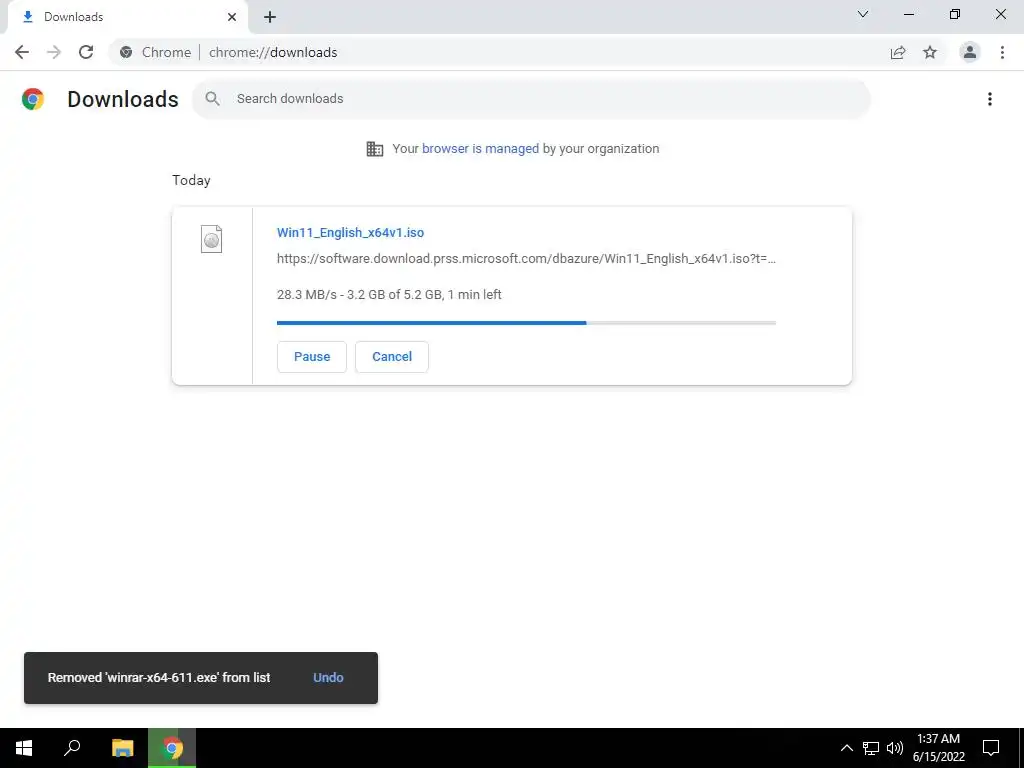Launch File Explorer from the taskbar
This screenshot has height=768, width=1024.
pos(122,748)
